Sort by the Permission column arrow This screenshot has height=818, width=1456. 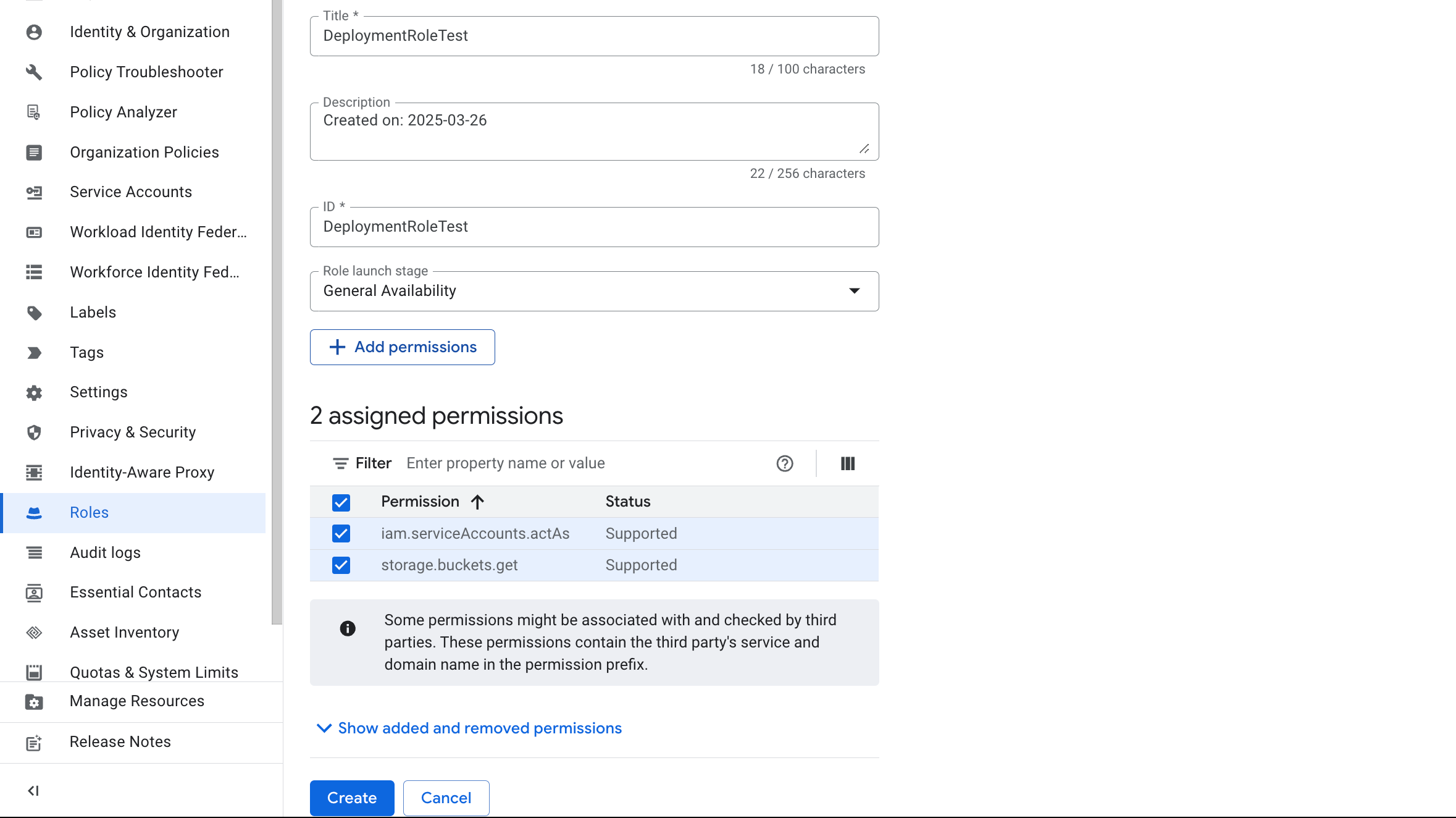point(477,502)
